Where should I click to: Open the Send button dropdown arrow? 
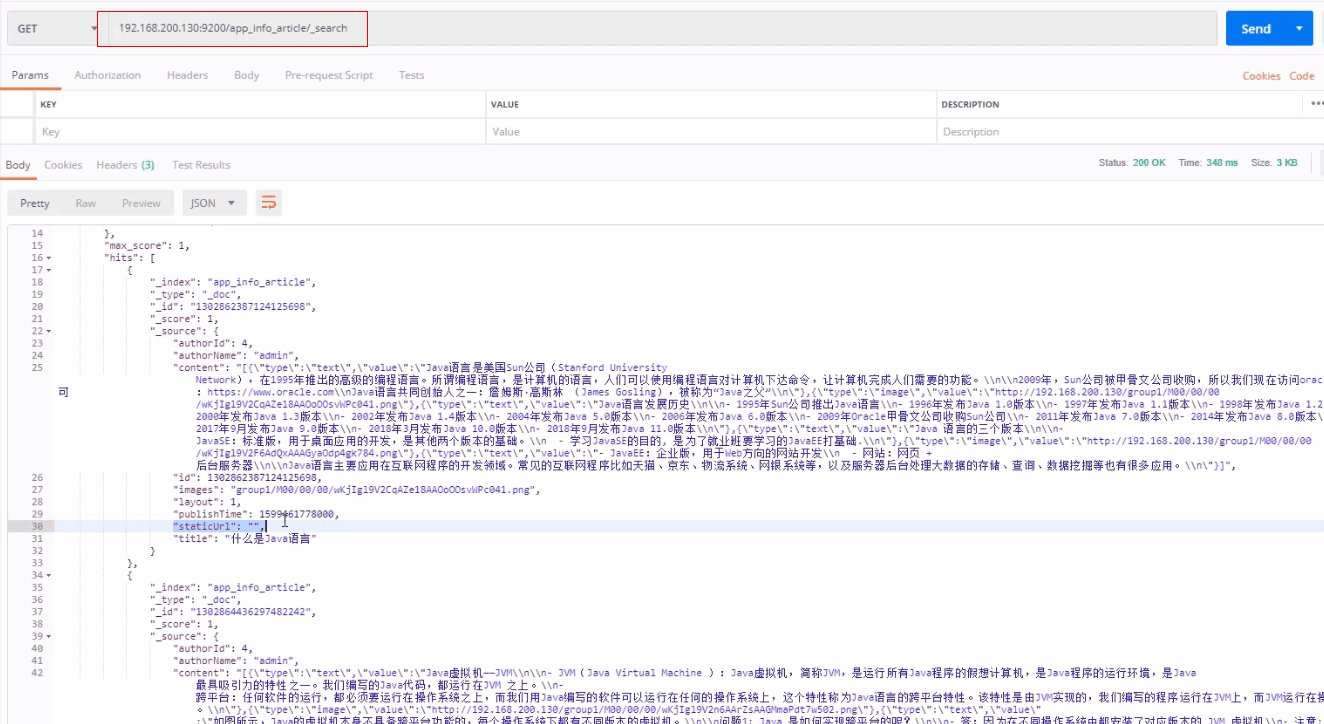(x=1300, y=29)
